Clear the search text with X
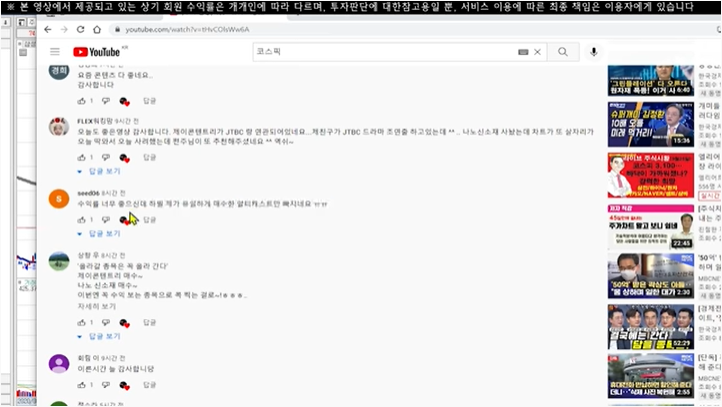Viewport: 722px width, 407px height. 537,52
